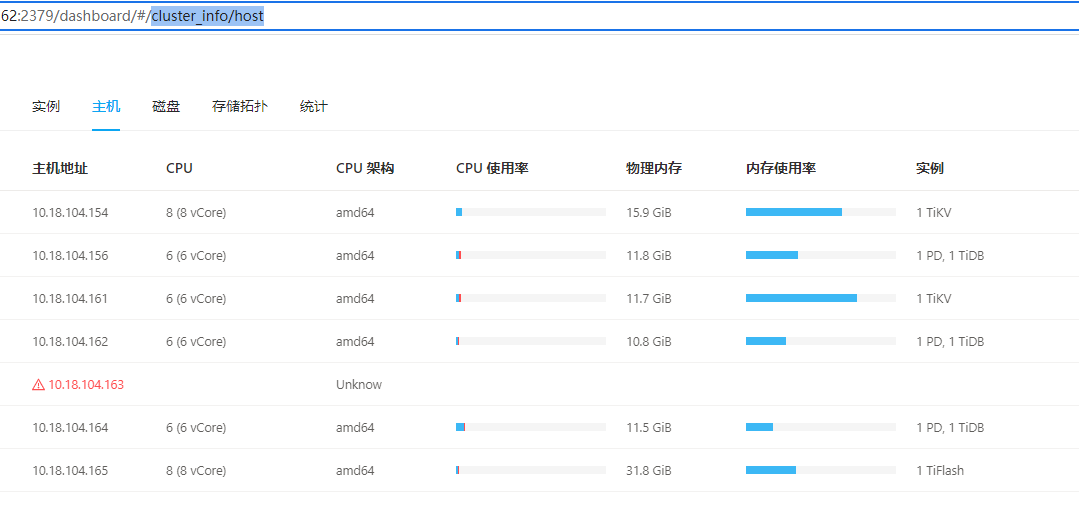Click the 11.8 GiB memory value
This screenshot has height=525, width=1079.
coord(648,255)
